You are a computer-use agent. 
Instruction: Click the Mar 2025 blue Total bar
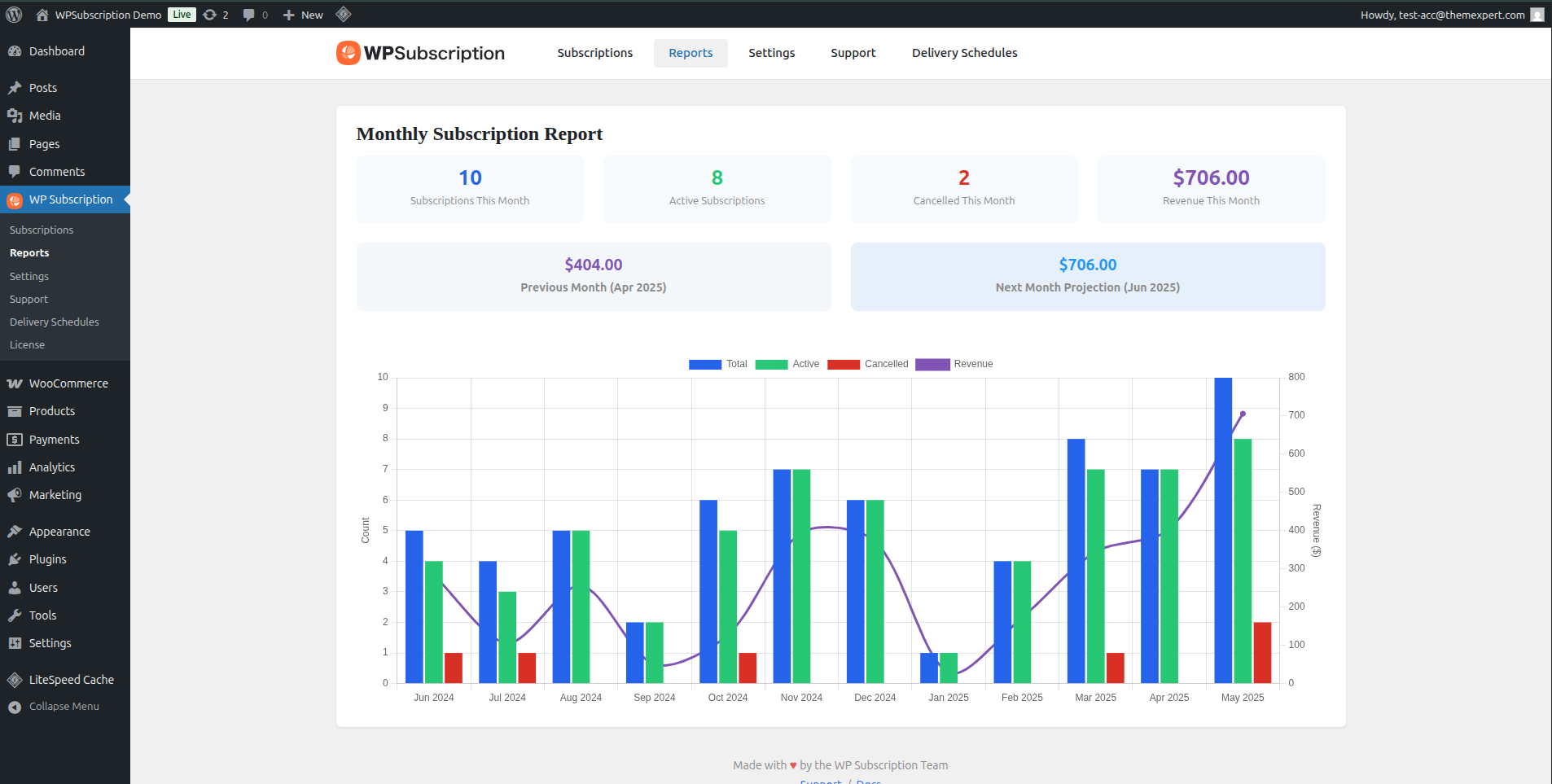[x=1076, y=561]
